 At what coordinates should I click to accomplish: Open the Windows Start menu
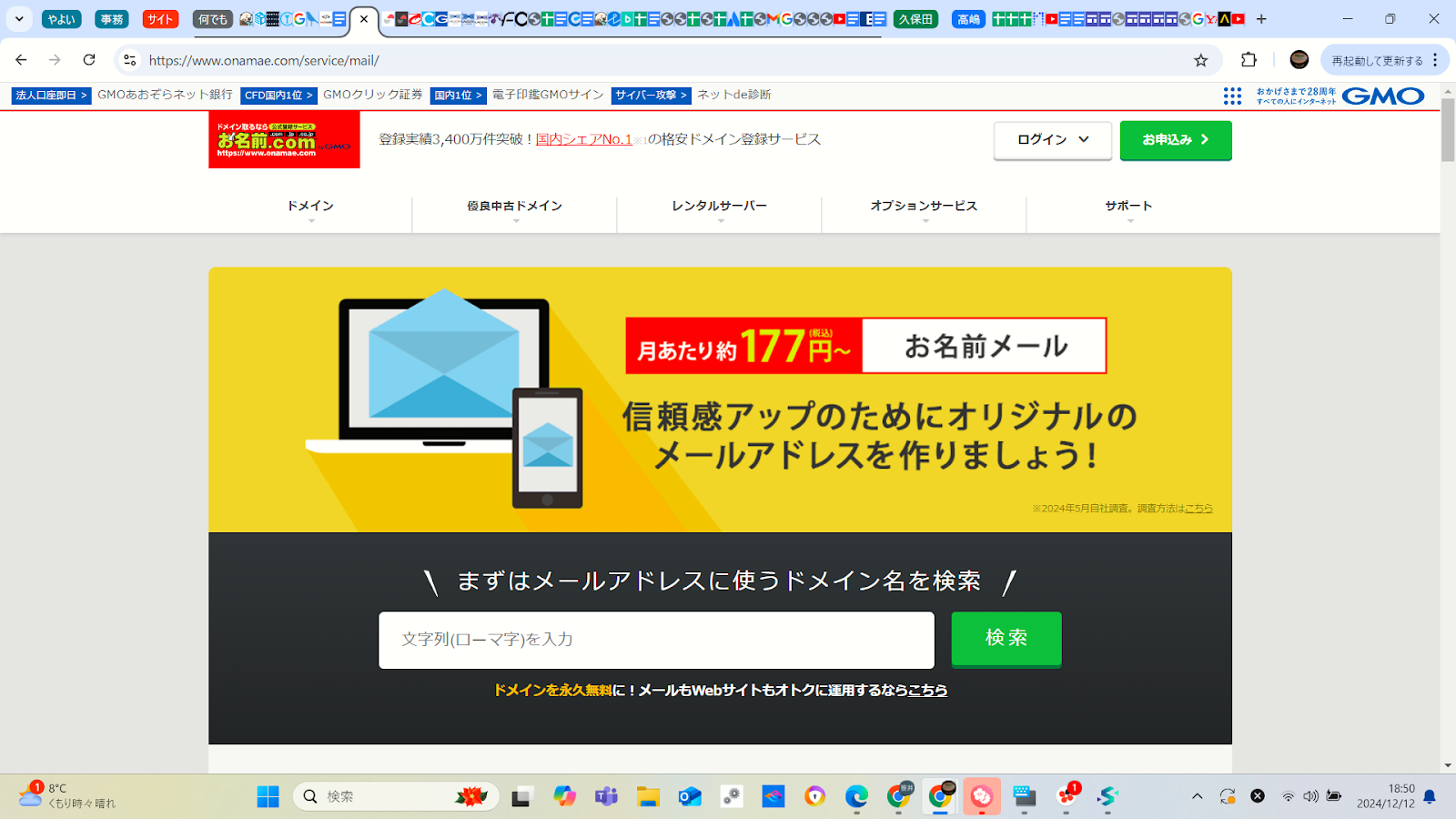pos(268,797)
